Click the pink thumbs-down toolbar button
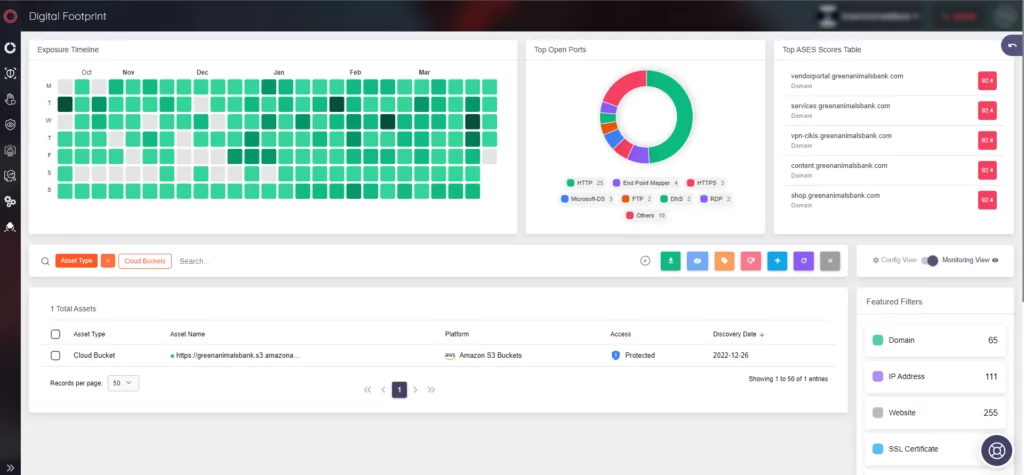The width and height of the screenshot is (1024, 475). [750, 261]
